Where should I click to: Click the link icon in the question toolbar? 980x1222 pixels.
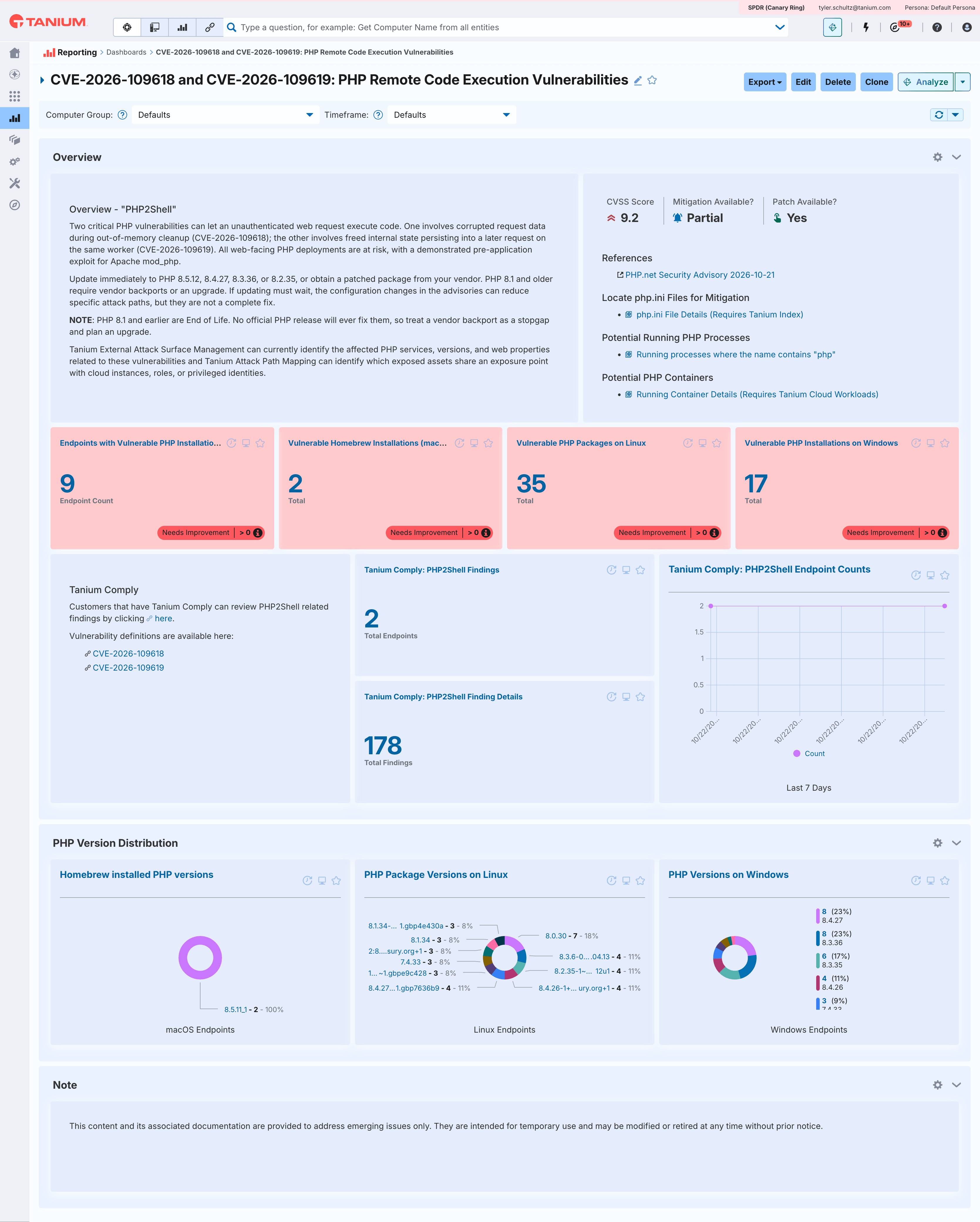pos(210,27)
